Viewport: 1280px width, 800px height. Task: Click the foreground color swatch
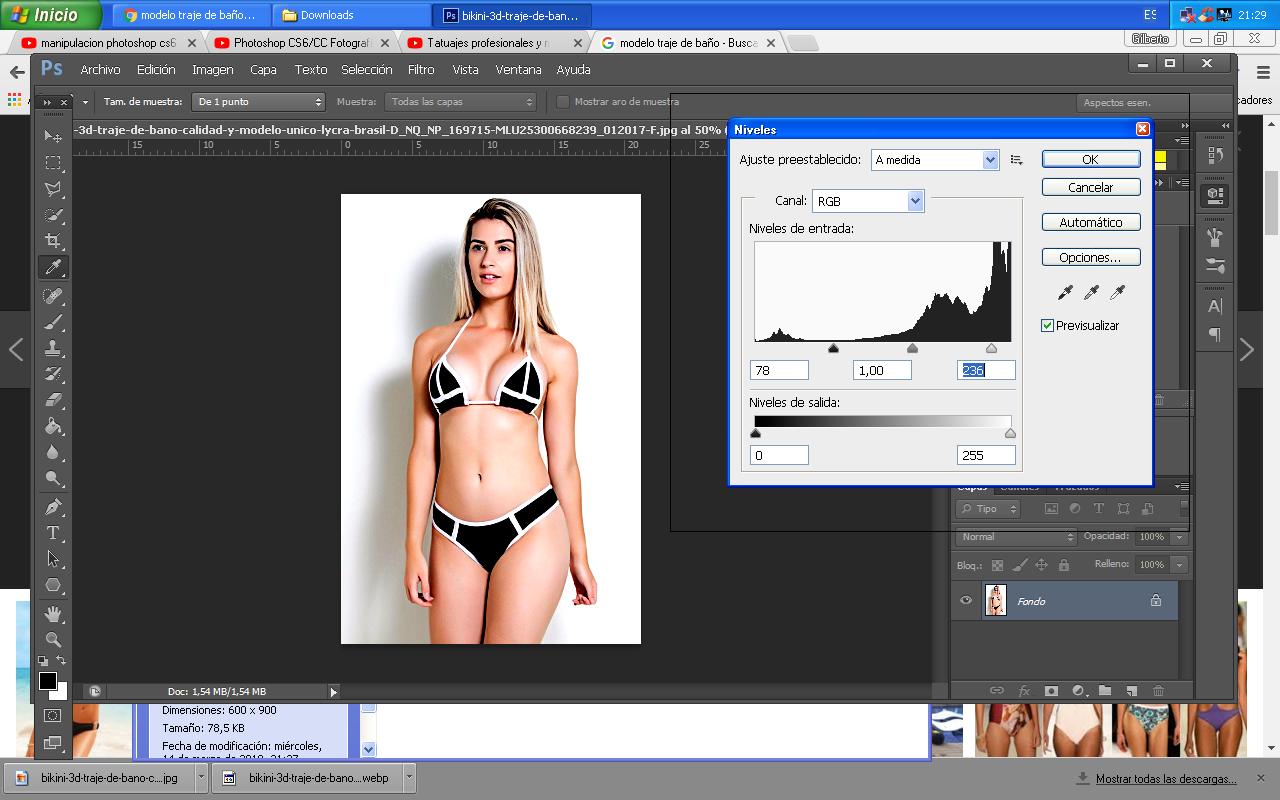pyautogui.click(x=47, y=681)
